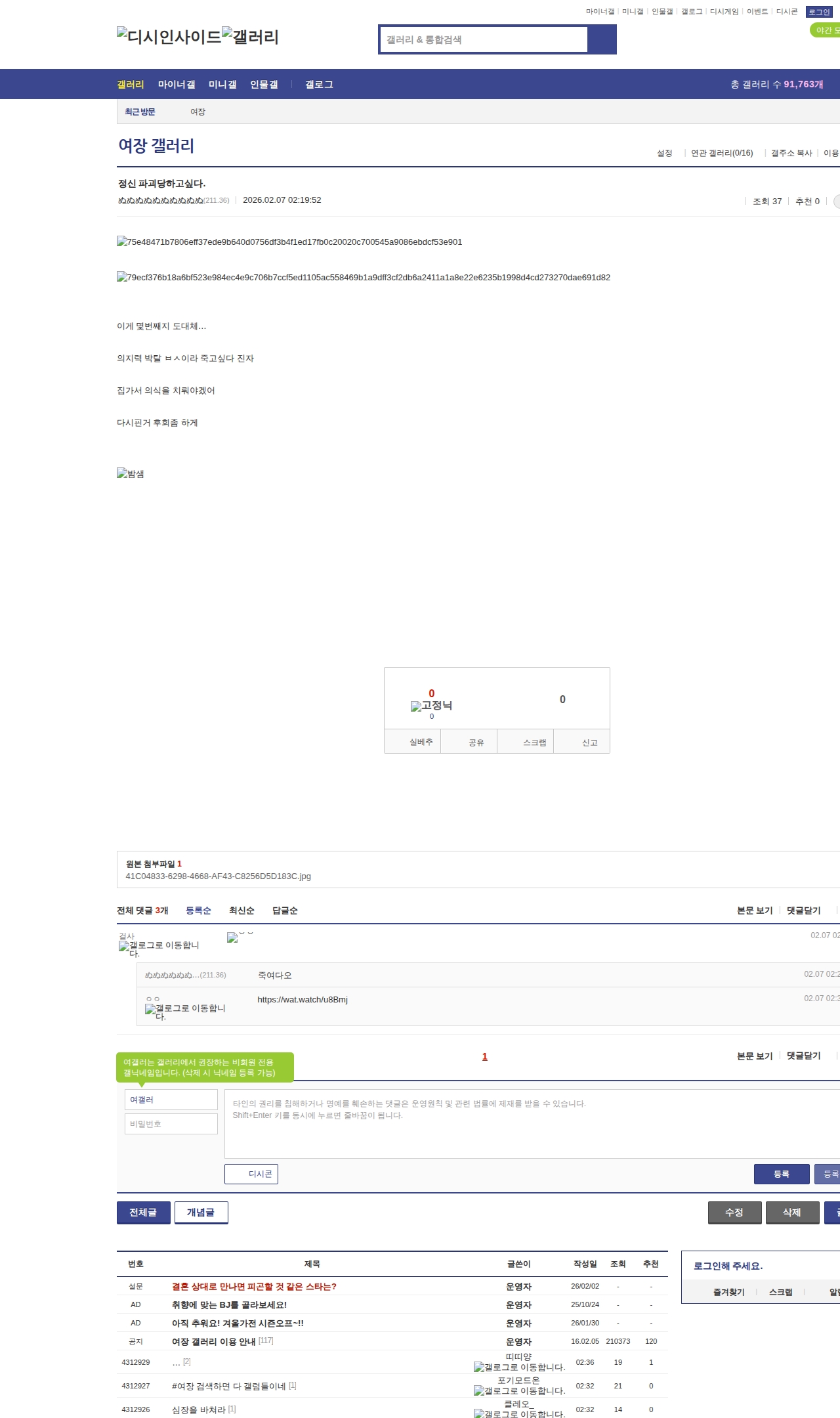Switch to the 개념글 list
Screen dimensions: 840x1418
click(201, 1213)
